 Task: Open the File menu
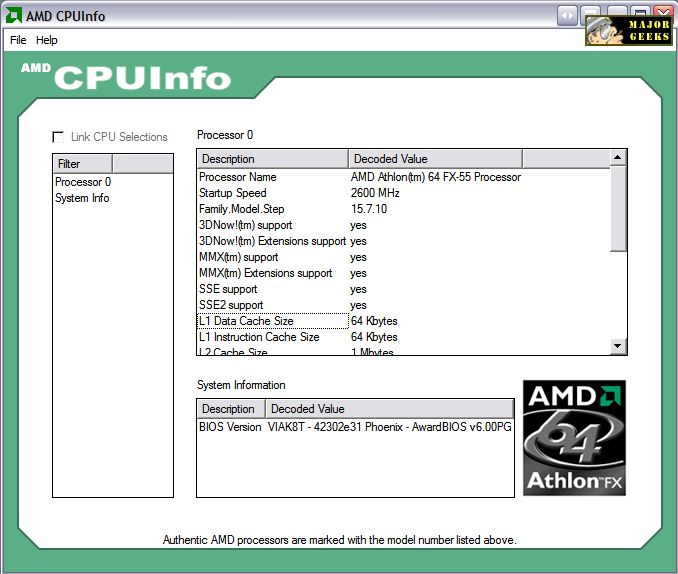pyautogui.click(x=18, y=40)
